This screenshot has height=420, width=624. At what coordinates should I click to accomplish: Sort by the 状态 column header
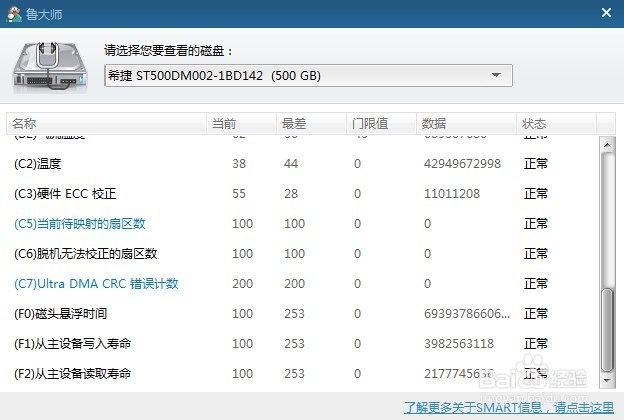556,123
